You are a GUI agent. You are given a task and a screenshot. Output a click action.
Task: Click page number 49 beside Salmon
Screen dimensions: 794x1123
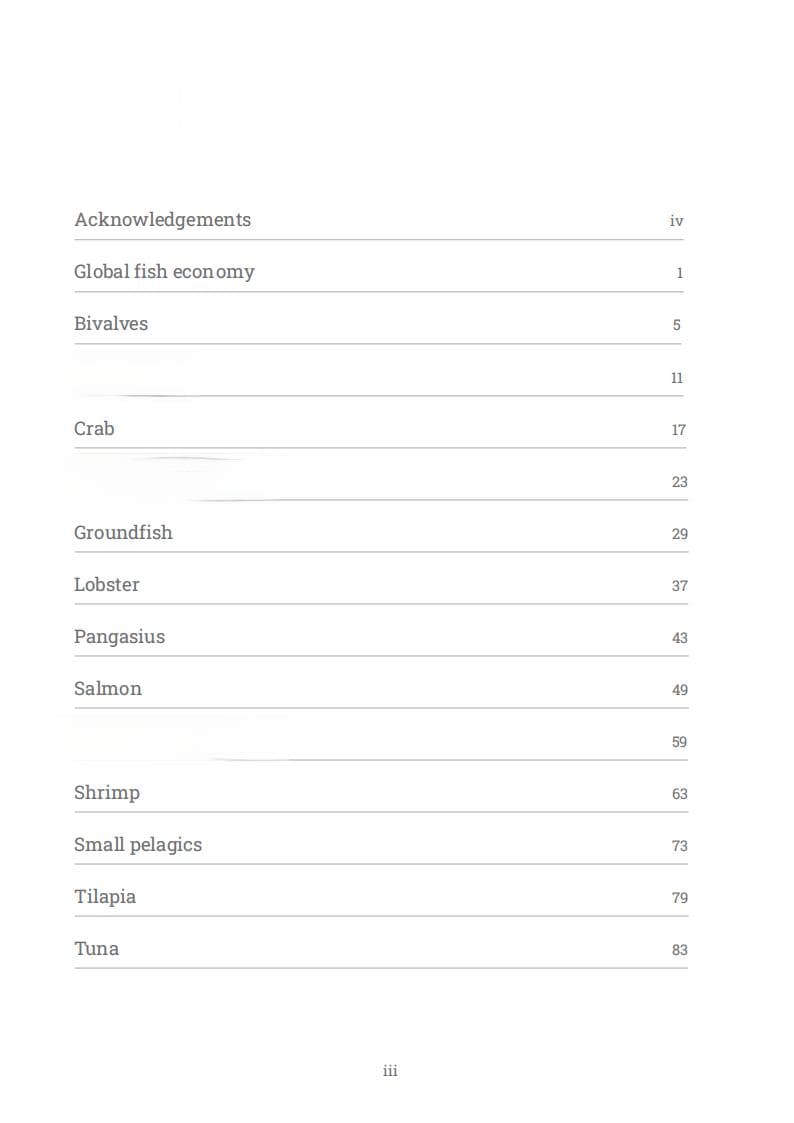679,690
